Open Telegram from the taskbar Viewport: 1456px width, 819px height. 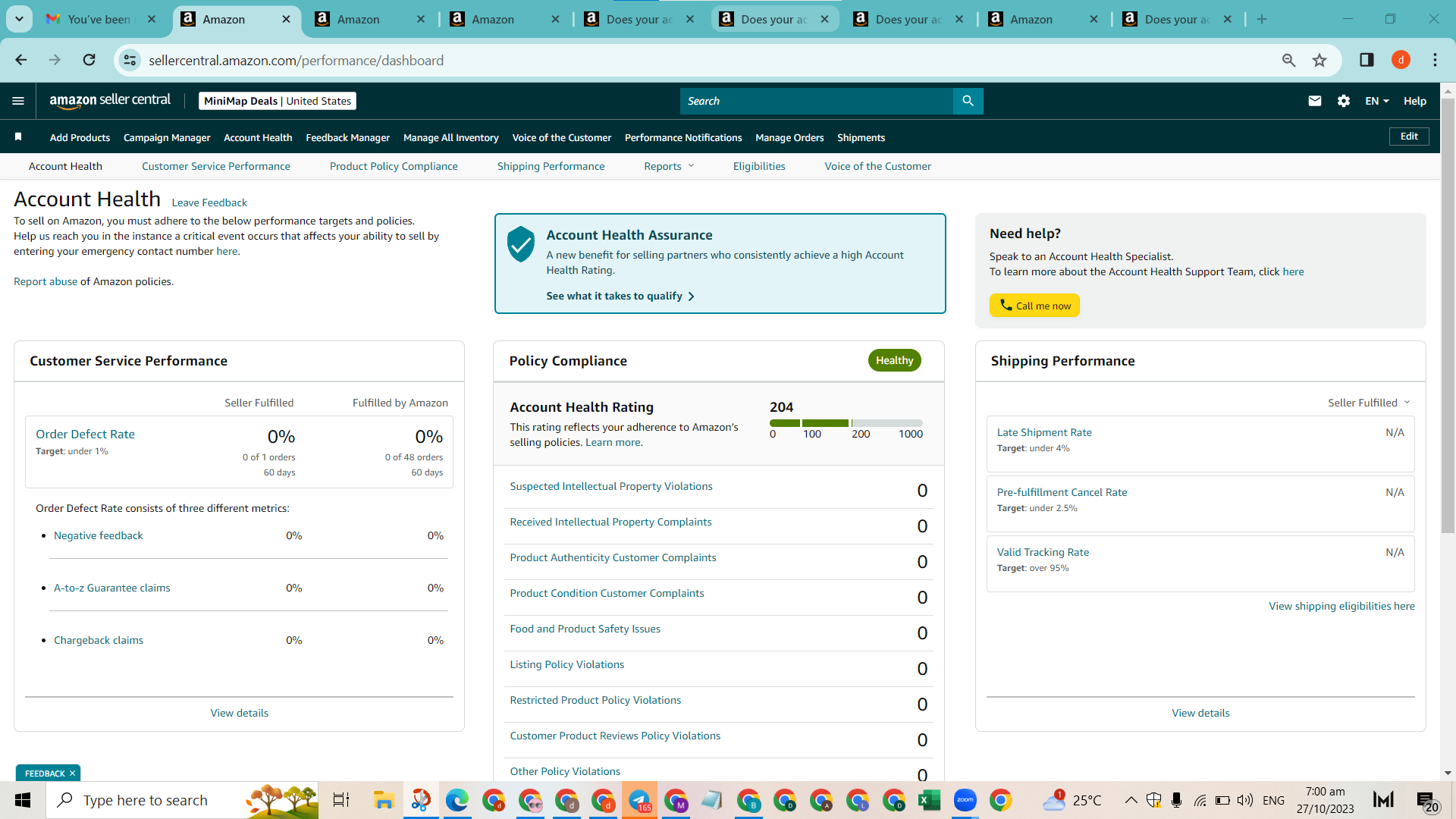tap(639, 800)
